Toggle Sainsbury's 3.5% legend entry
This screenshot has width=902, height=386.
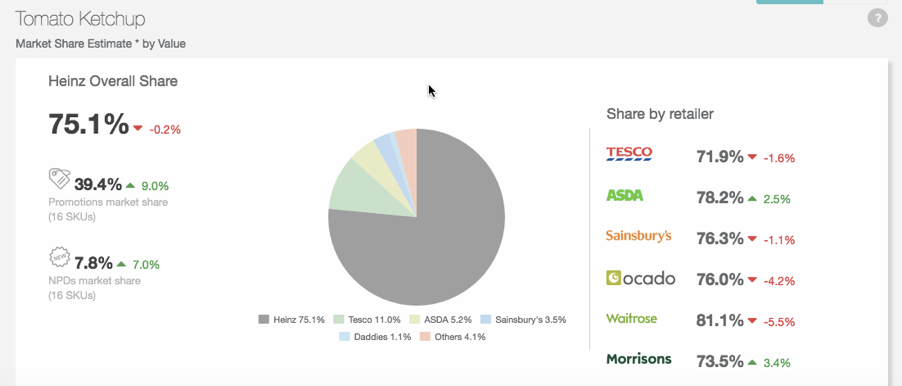523,319
